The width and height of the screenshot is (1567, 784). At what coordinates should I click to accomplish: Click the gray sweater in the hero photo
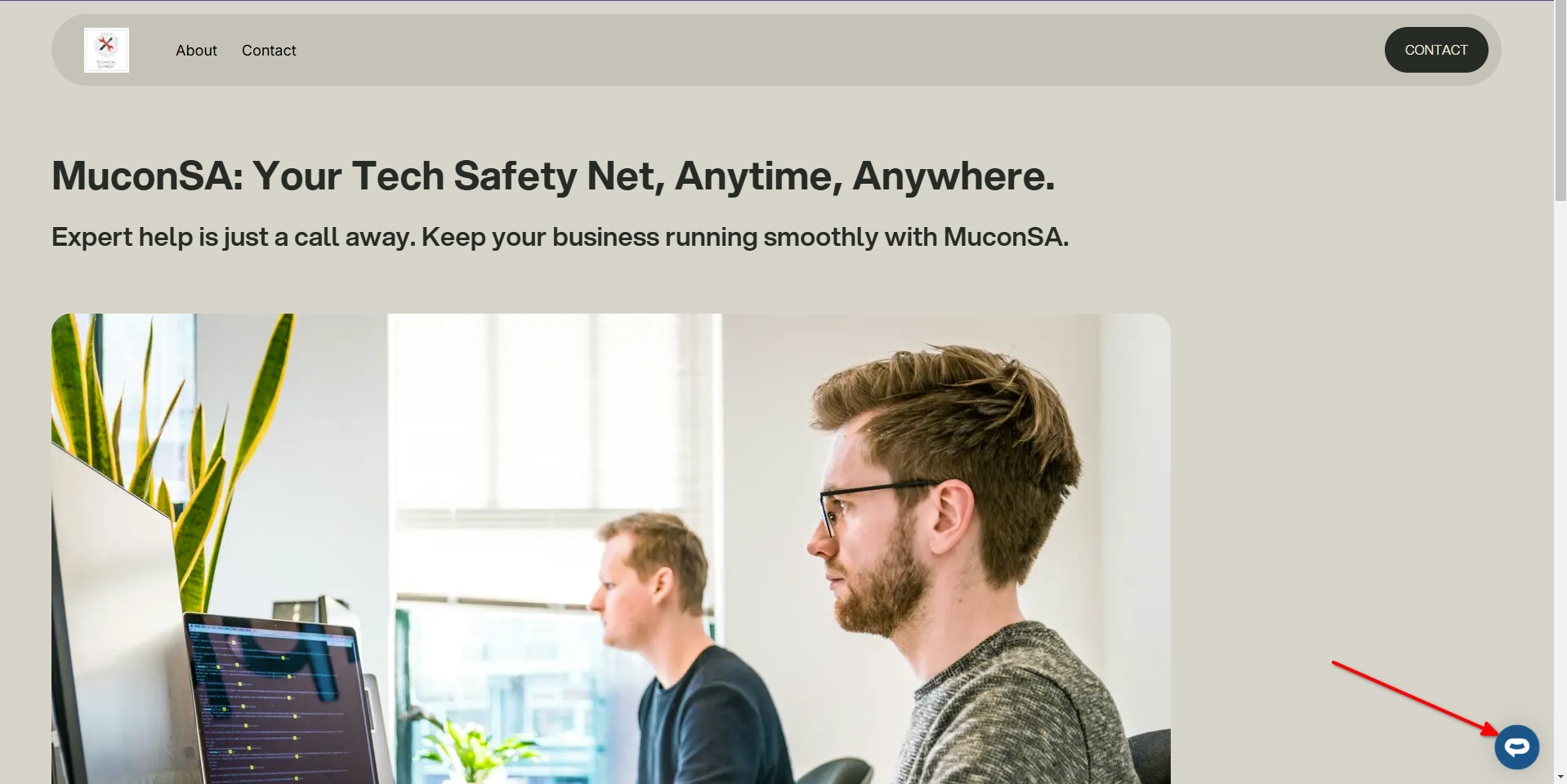[x=1021, y=710]
